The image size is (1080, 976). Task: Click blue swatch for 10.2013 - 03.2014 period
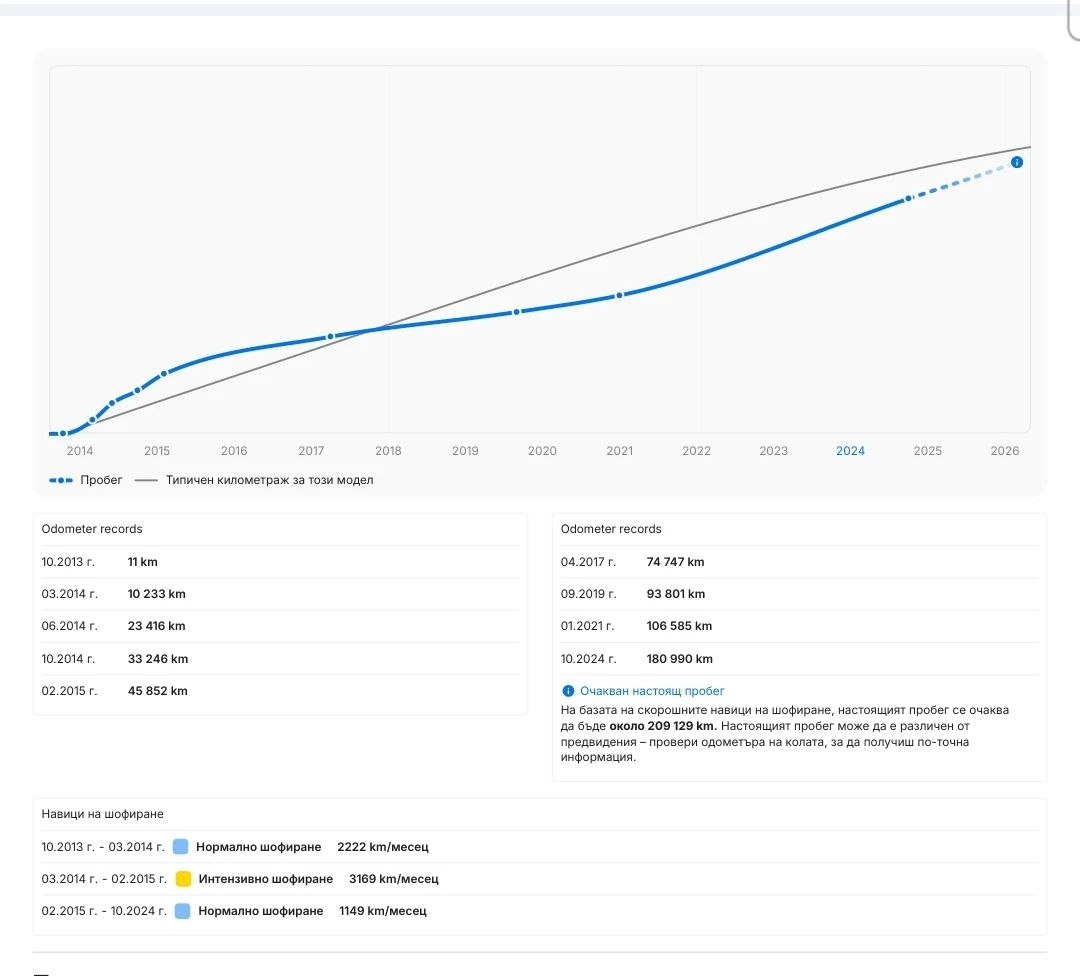[x=180, y=847]
